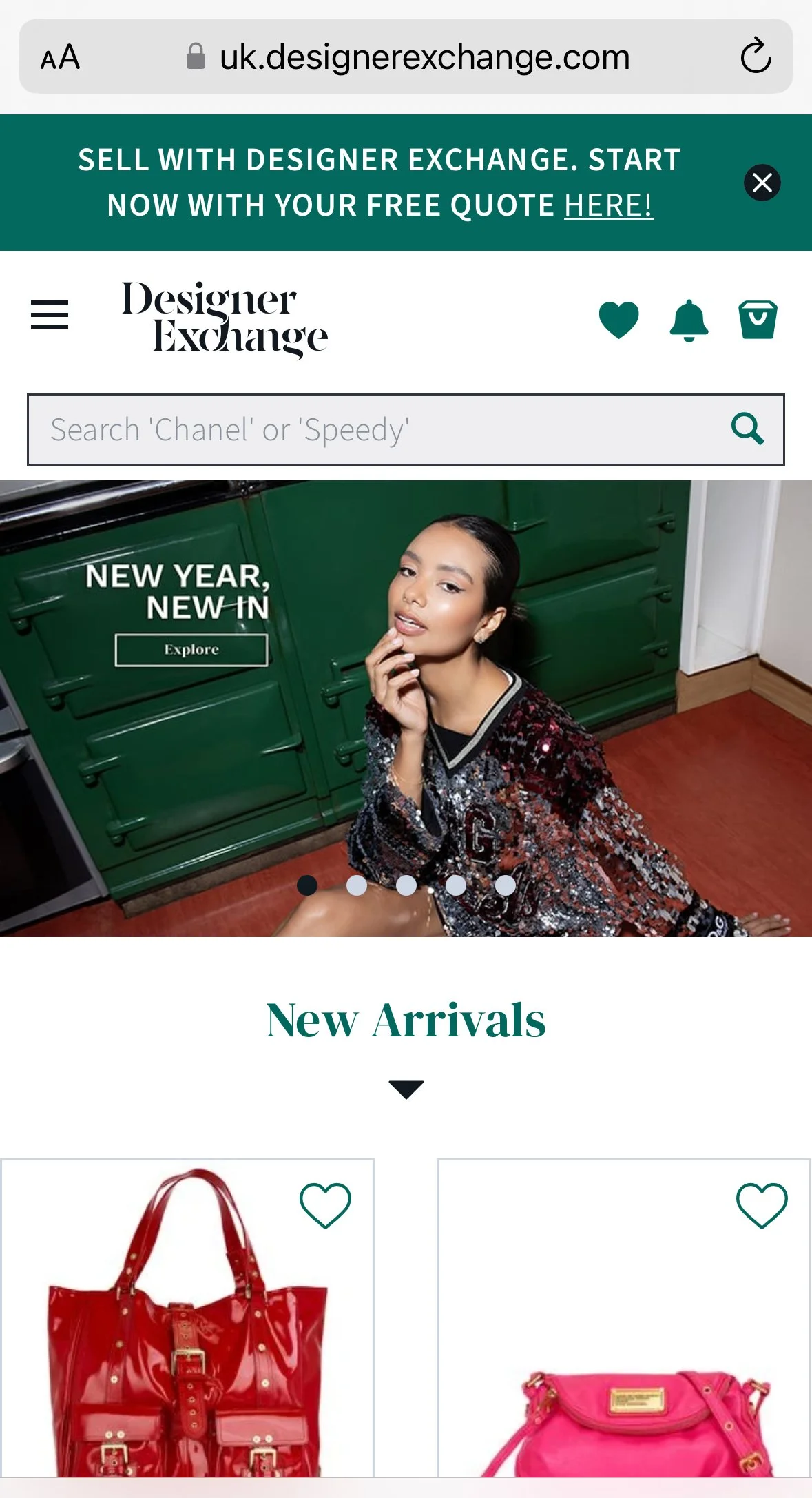Viewport: 812px width, 1498px height.
Task: Follow the HERE! free quote link
Action: point(609,205)
